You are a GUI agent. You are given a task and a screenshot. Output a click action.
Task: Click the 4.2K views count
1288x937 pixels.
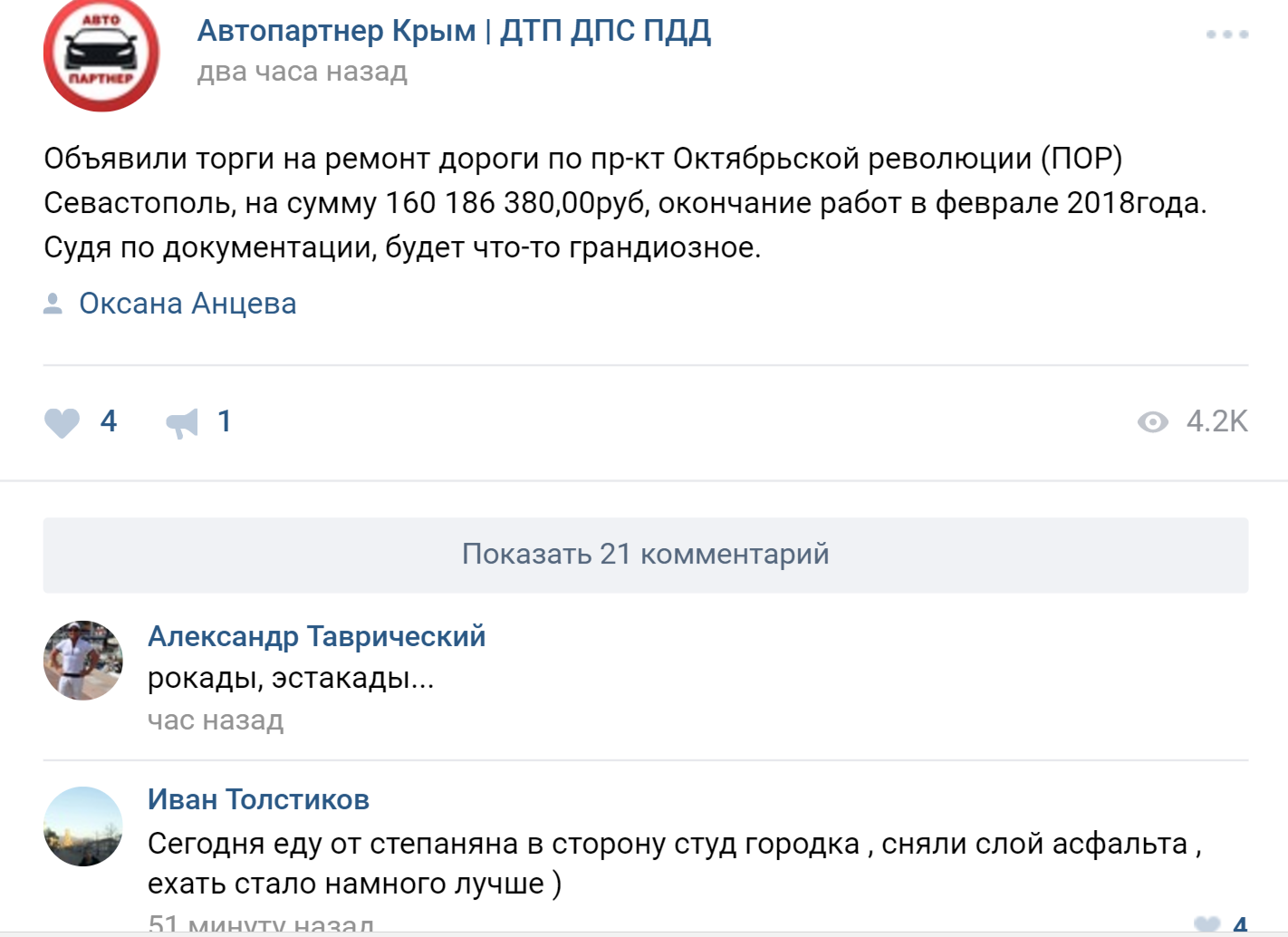(x=1216, y=421)
